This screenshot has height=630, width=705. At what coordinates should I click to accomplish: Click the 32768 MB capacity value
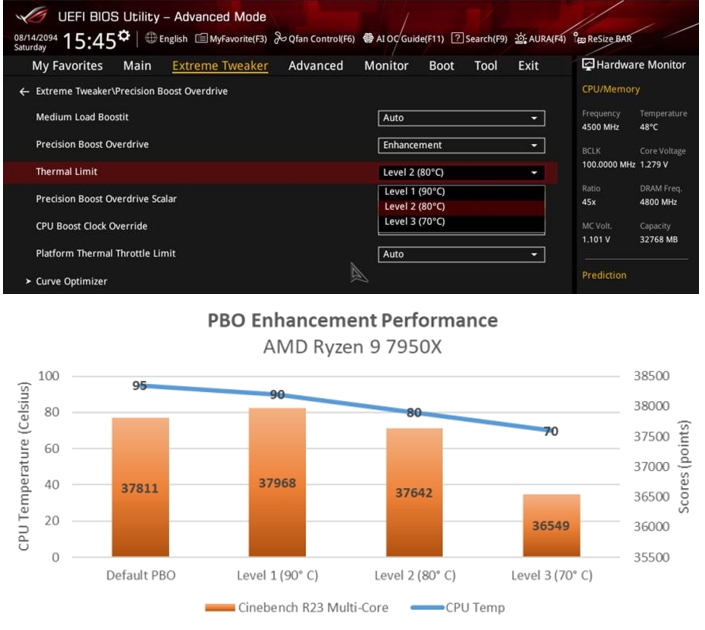(x=659, y=240)
